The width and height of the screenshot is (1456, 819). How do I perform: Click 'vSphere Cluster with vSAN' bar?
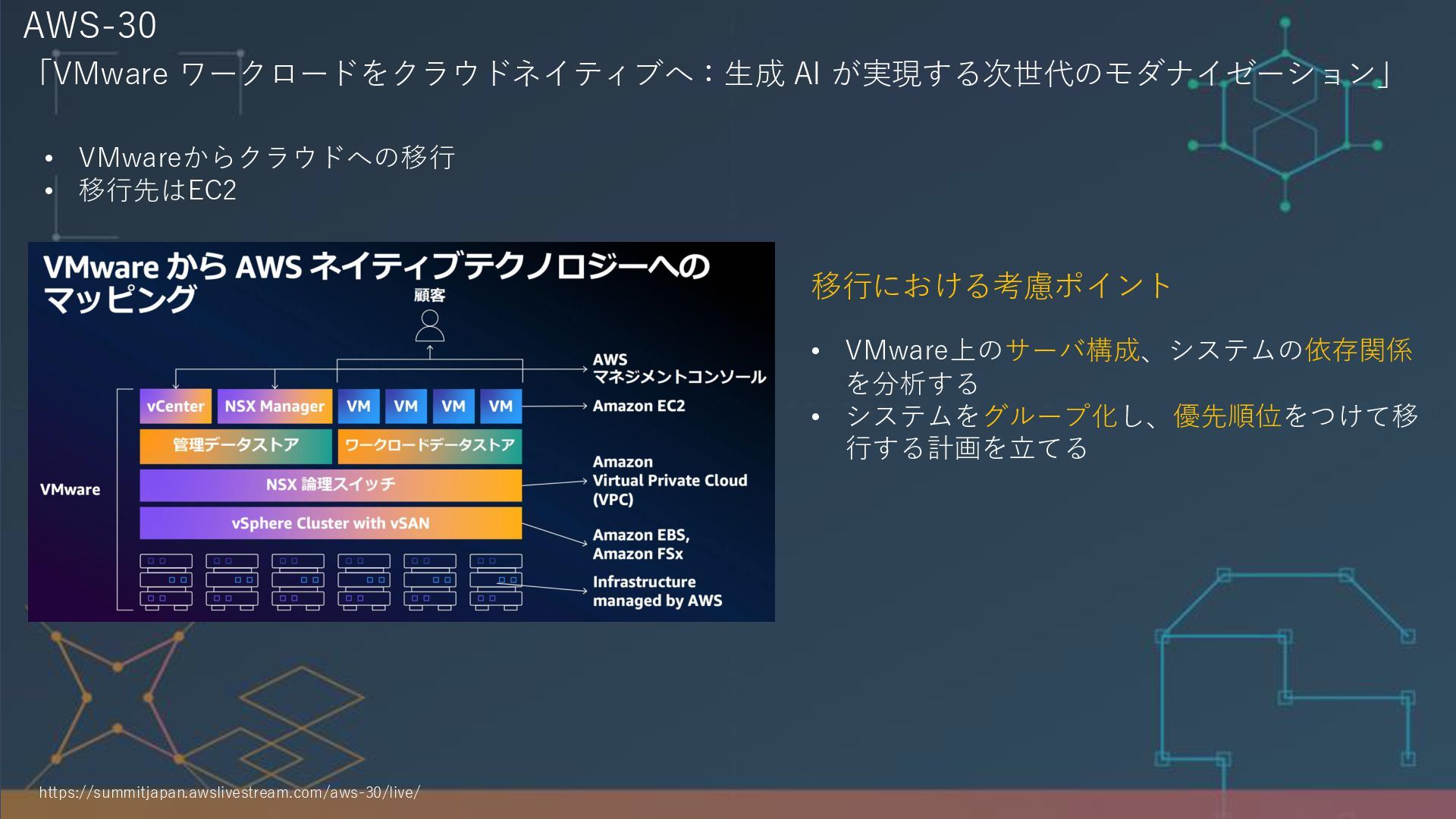click(331, 523)
